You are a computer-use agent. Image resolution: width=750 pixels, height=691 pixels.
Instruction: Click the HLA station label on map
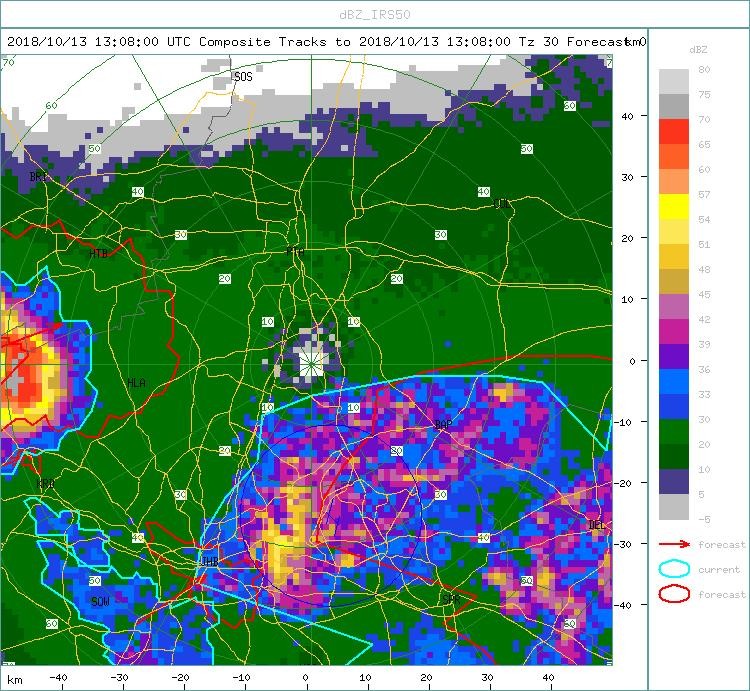pyautogui.click(x=136, y=383)
